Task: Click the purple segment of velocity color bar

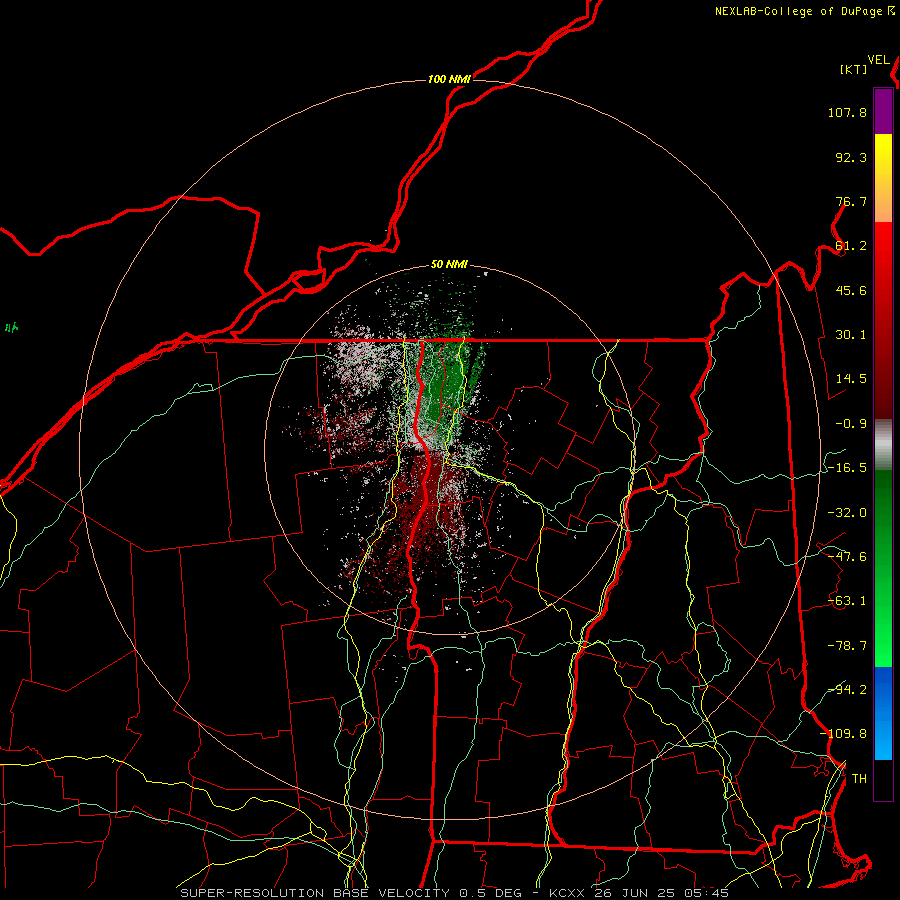Action: coord(883,111)
